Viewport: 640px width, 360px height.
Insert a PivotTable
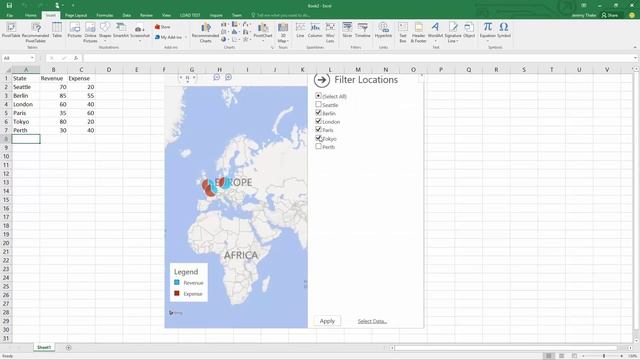11,31
